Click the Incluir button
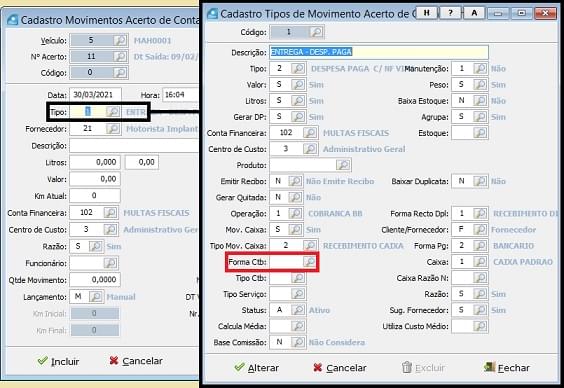The height and width of the screenshot is (388, 564). coord(58,361)
